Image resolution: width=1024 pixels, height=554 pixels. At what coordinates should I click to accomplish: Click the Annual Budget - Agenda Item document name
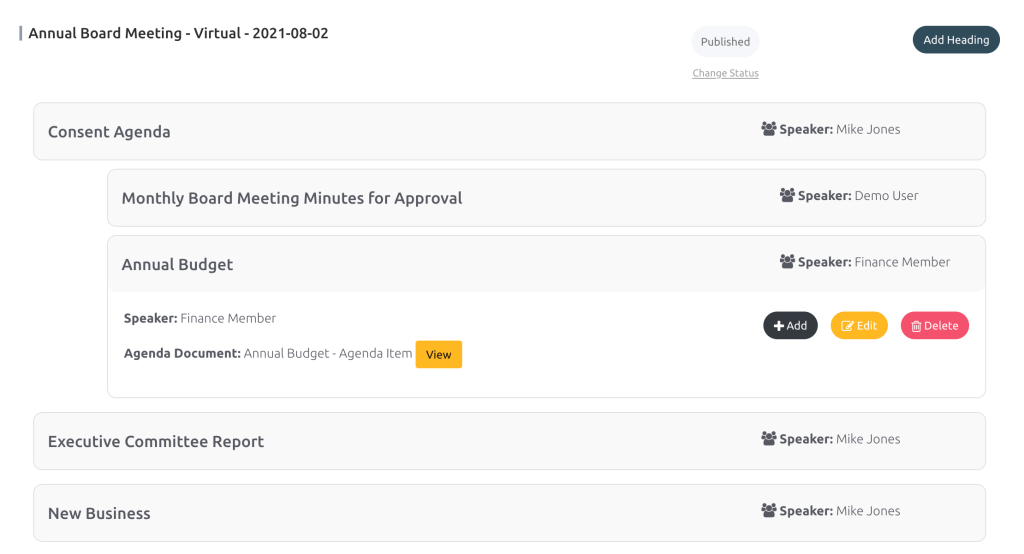click(328, 354)
